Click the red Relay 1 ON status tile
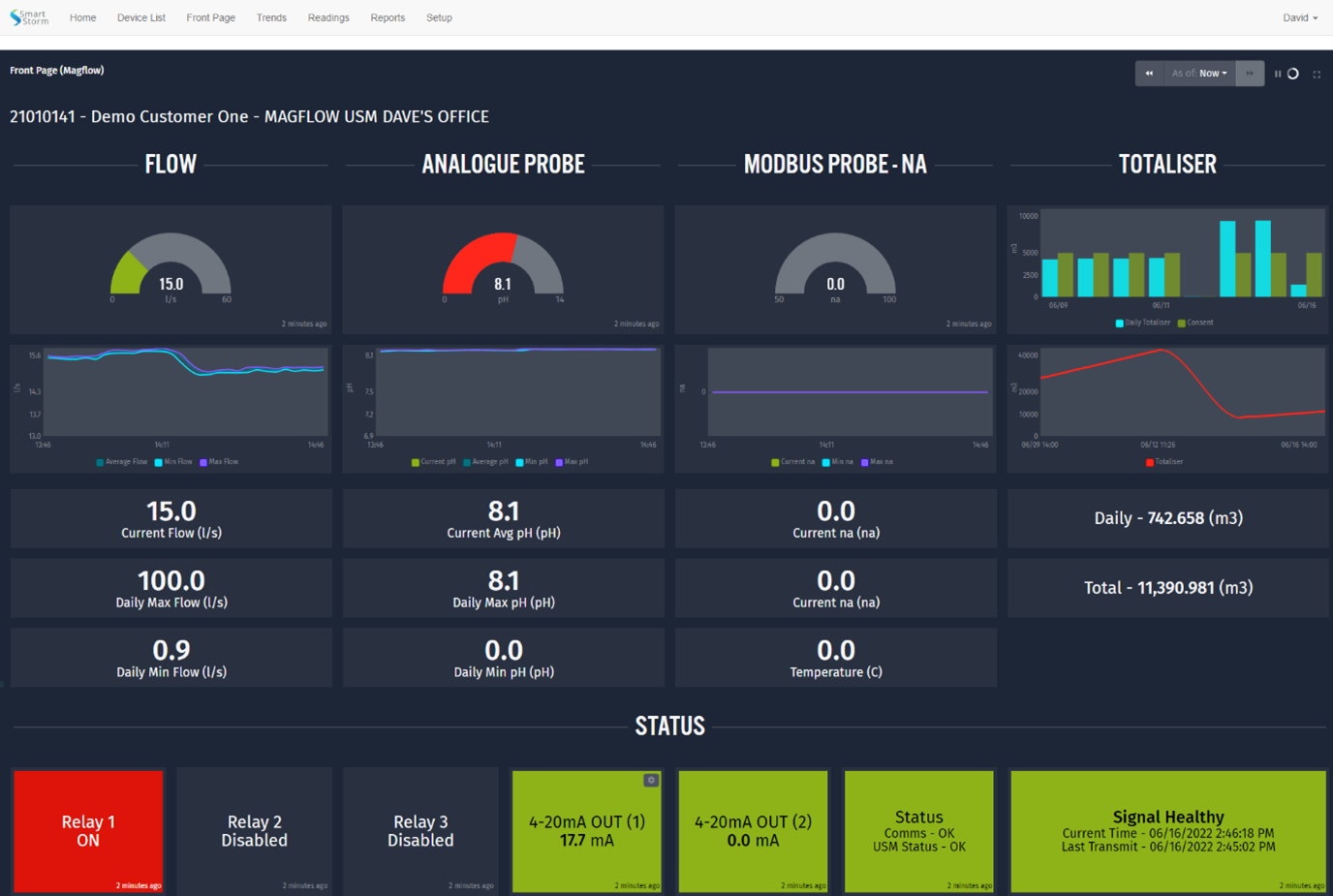The image size is (1333, 896). tap(87, 831)
